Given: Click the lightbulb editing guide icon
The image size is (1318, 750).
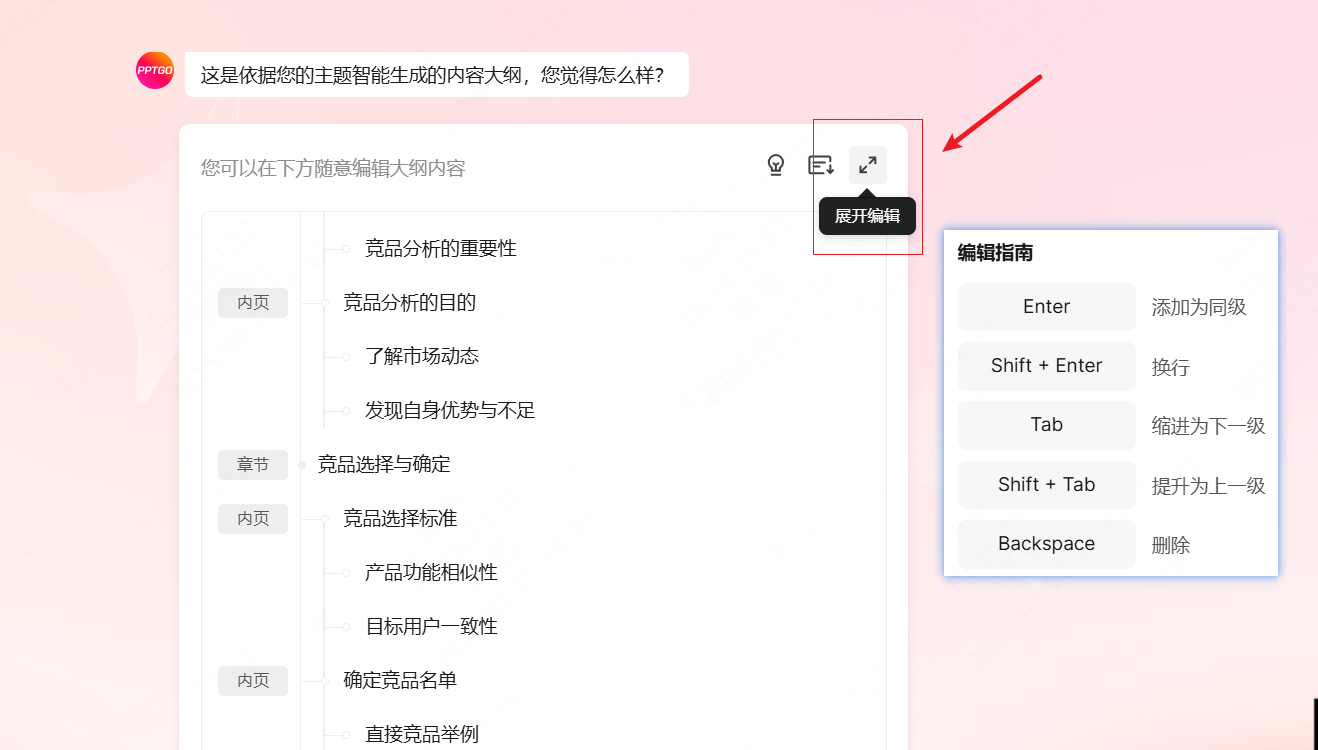Looking at the screenshot, I should point(776,165).
